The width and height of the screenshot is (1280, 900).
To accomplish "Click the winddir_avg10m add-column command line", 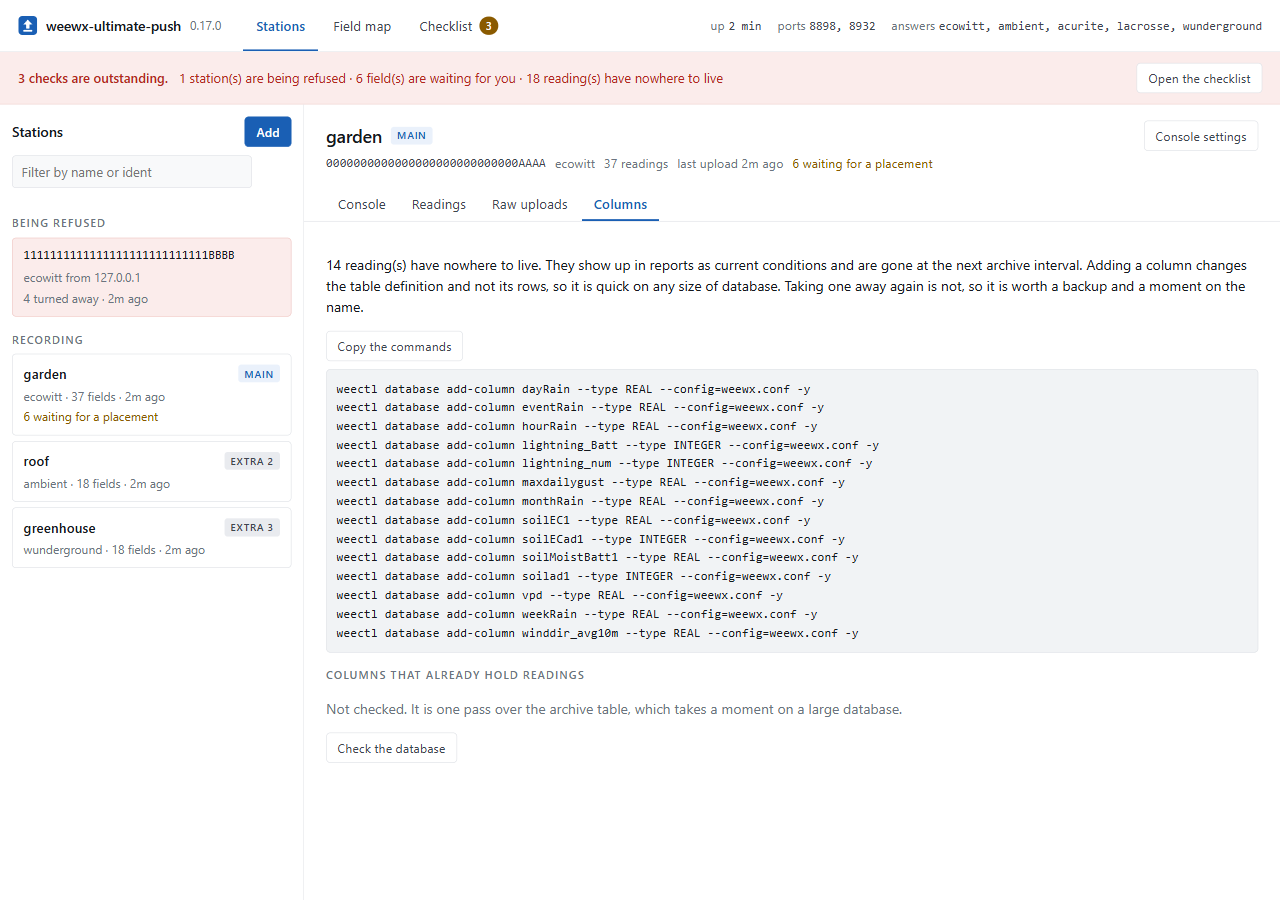I will (x=597, y=633).
